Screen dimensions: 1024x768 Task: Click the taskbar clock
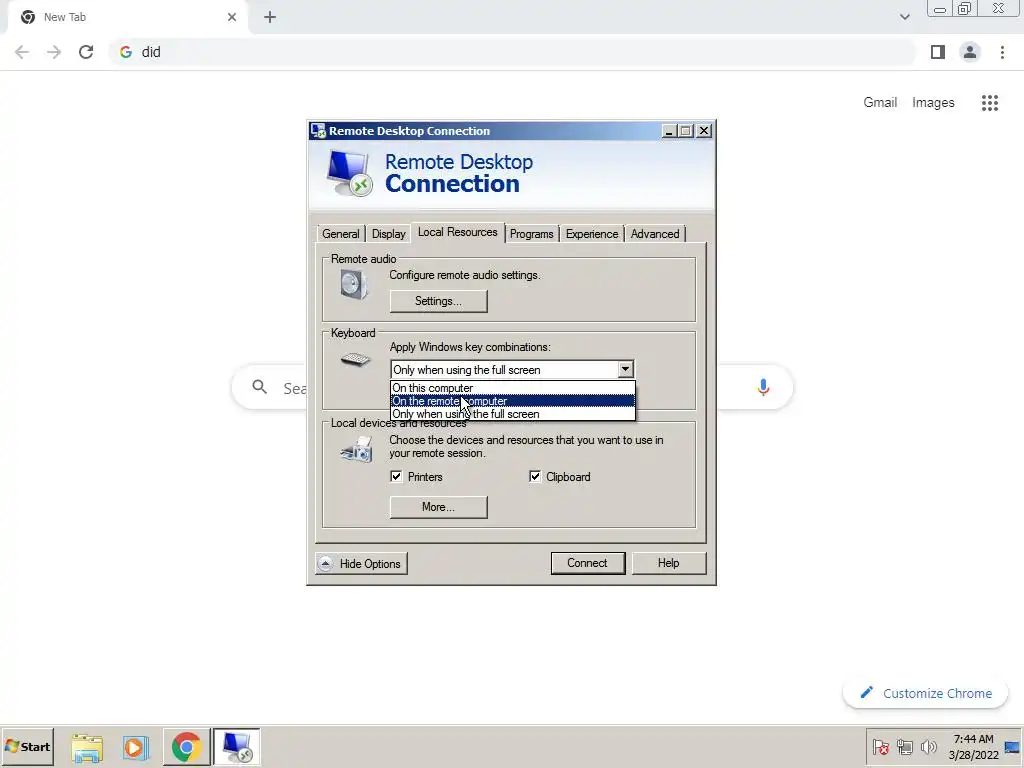[x=973, y=746]
